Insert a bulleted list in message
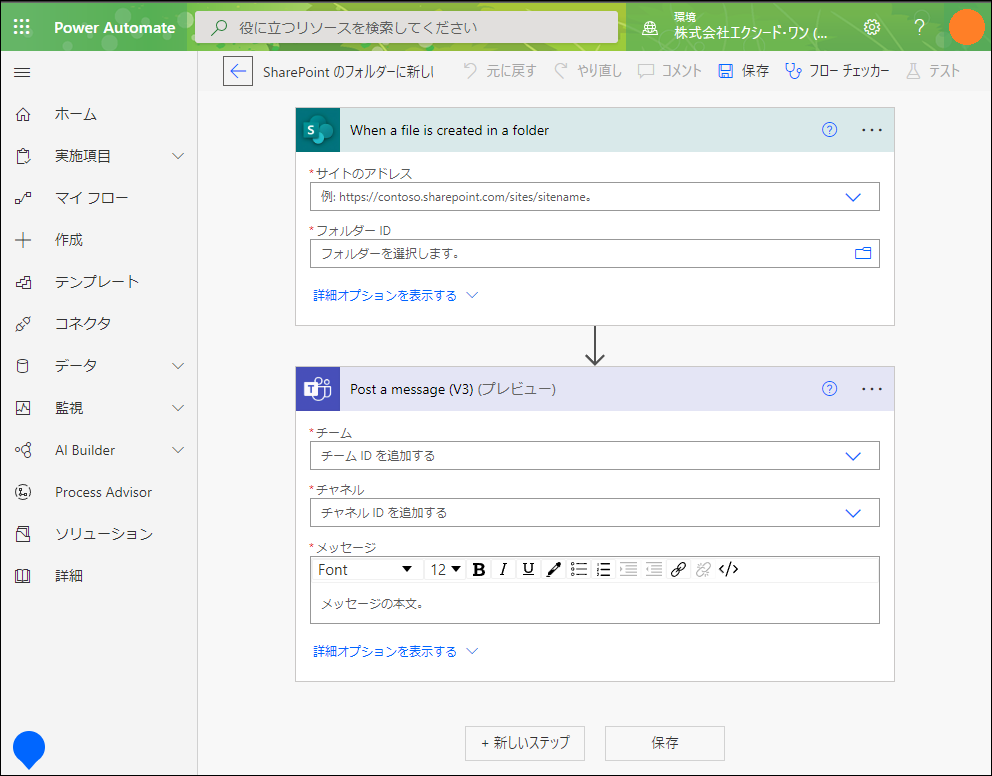Viewport: 992px width, 776px height. point(579,569)
